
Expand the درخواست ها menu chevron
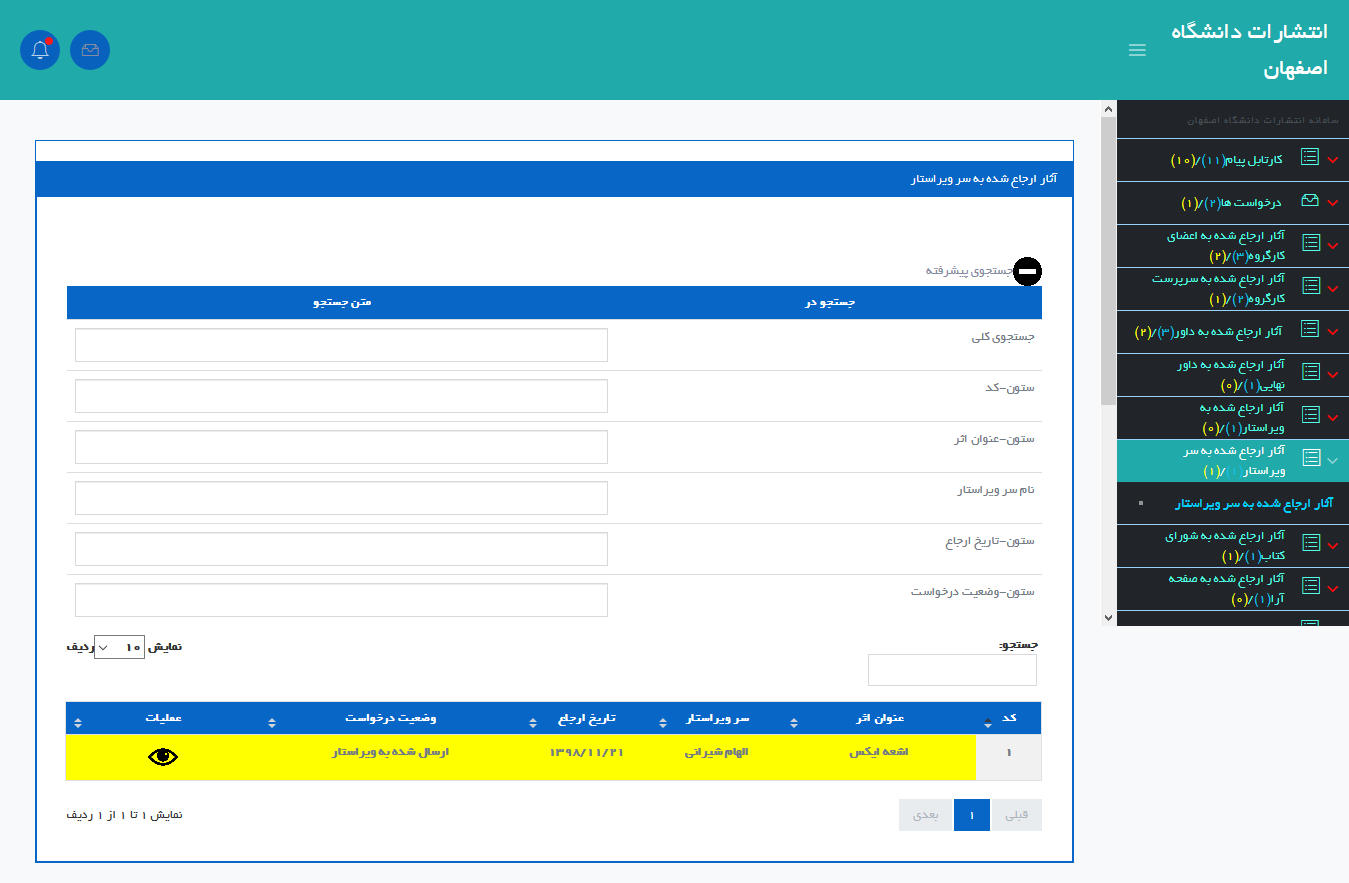click(1333, 203)
